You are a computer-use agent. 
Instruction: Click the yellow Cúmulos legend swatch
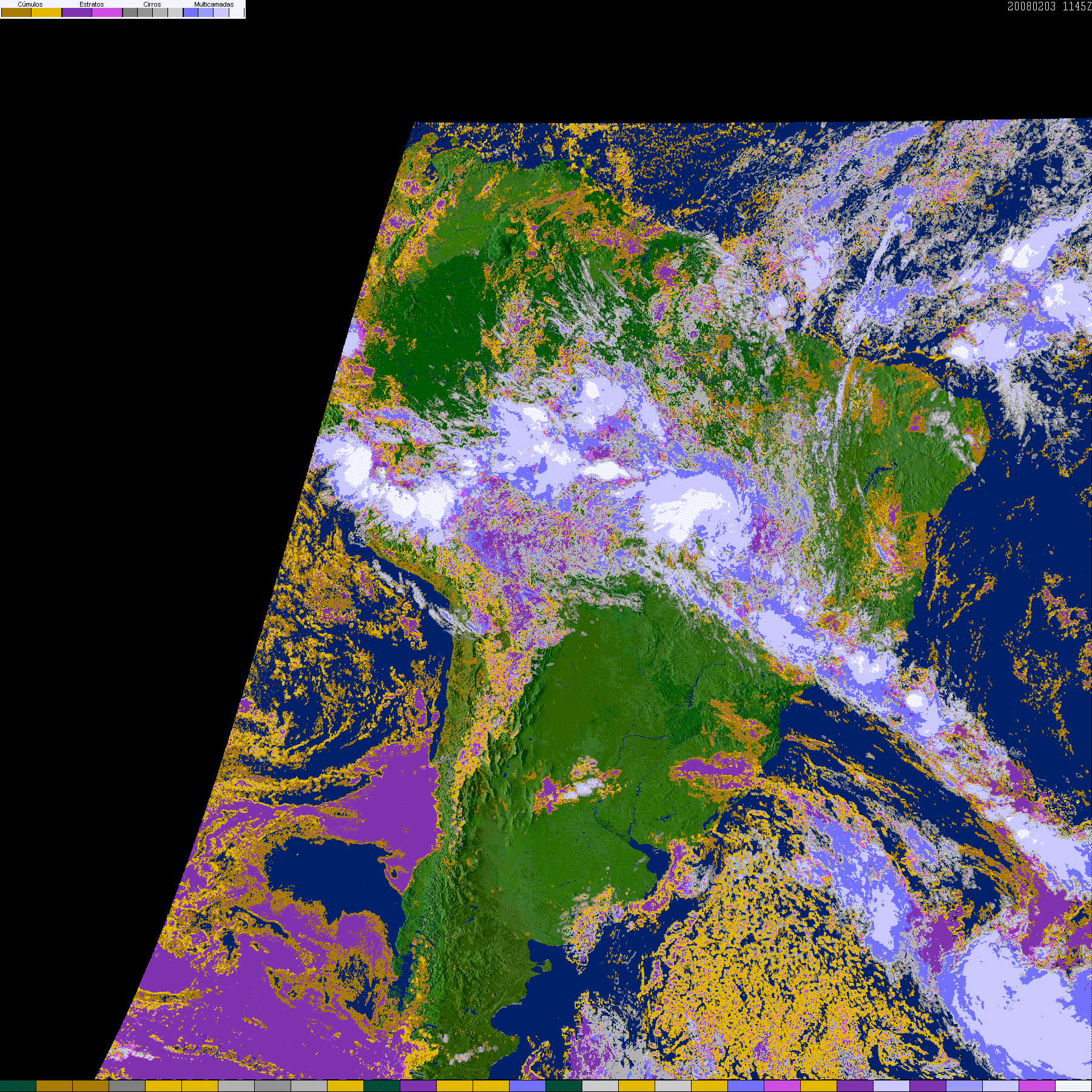(x=47, y=12)
